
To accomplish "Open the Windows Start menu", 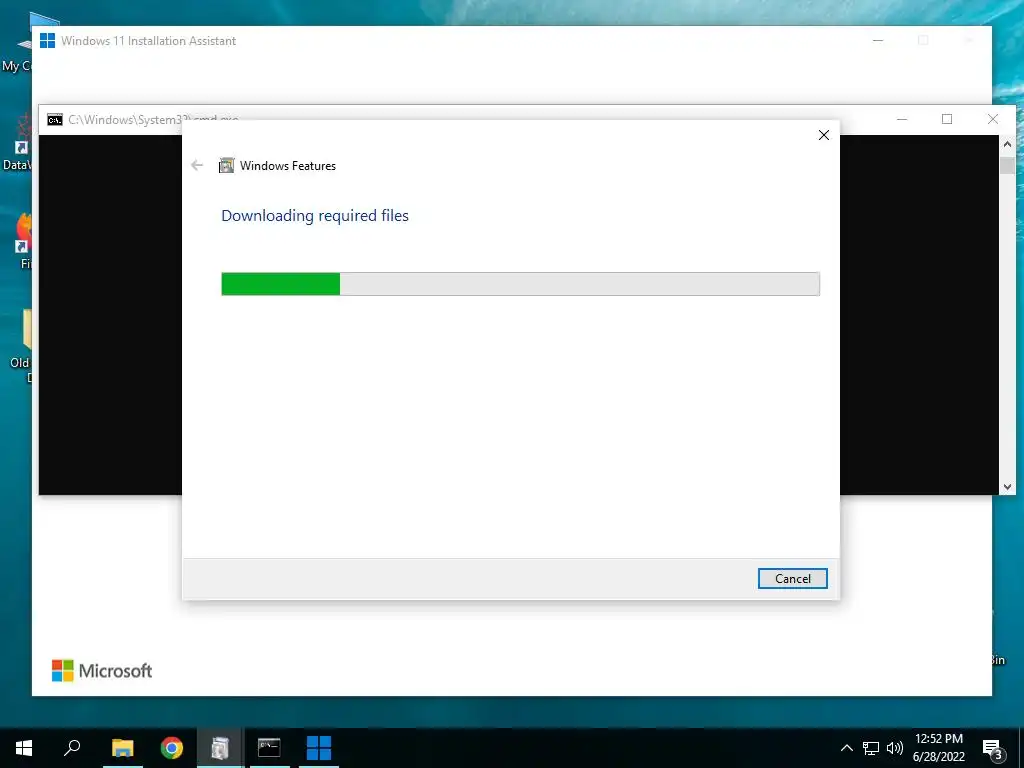I will point(24,748).
